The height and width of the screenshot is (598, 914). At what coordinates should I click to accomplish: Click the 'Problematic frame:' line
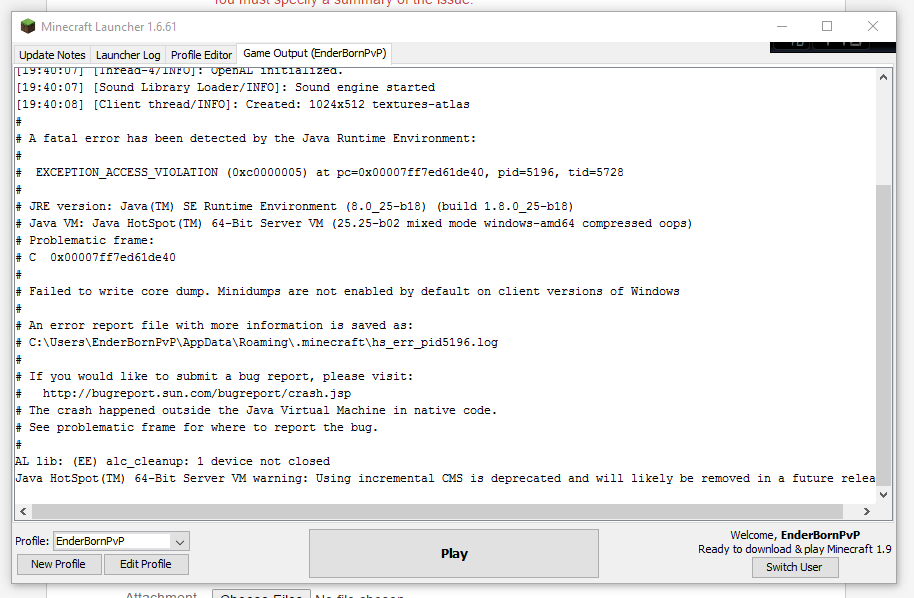[85, 241]
